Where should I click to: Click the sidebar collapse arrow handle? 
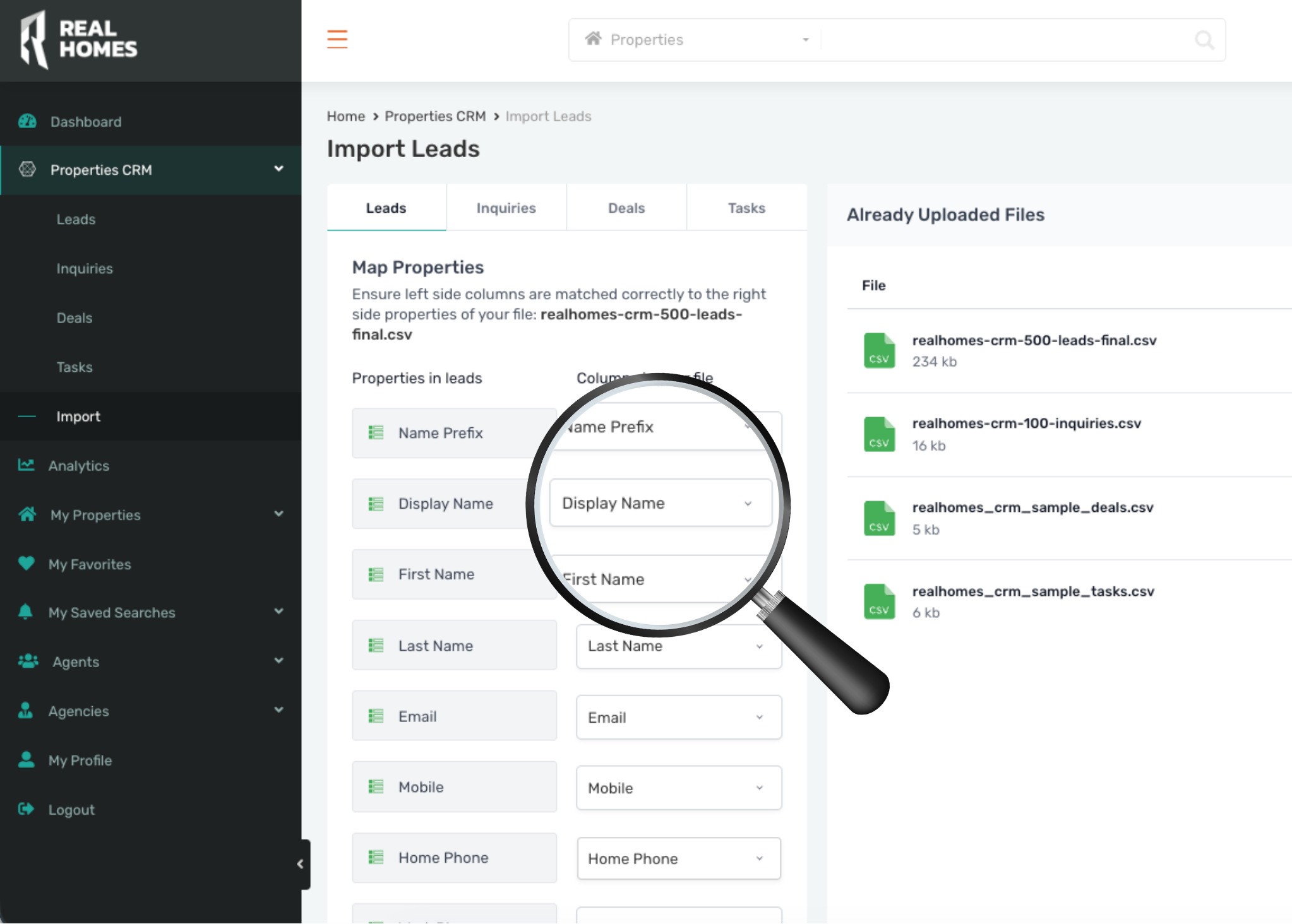point(301,864)
